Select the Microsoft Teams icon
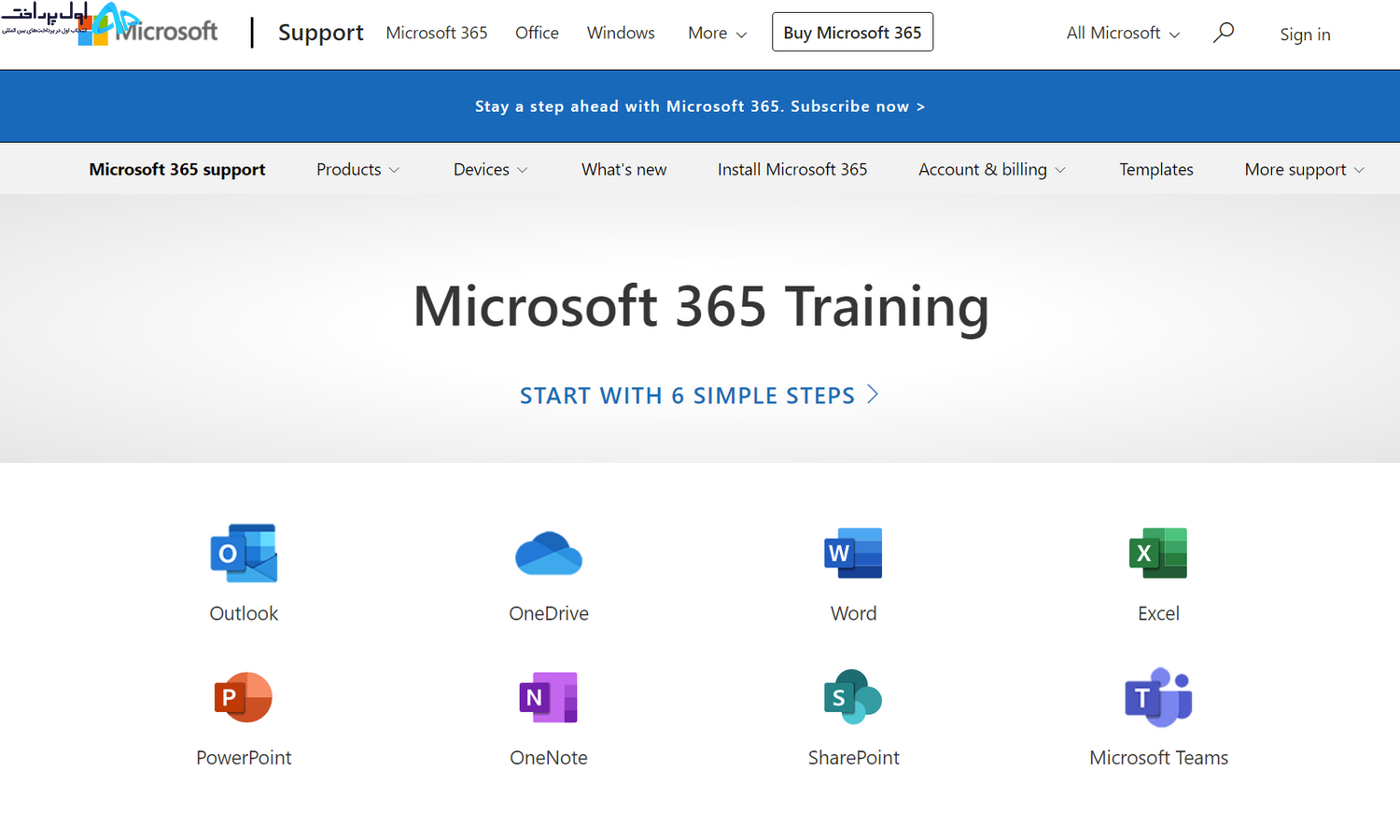Screen dimensions: 1400x840 point(1158,697)
